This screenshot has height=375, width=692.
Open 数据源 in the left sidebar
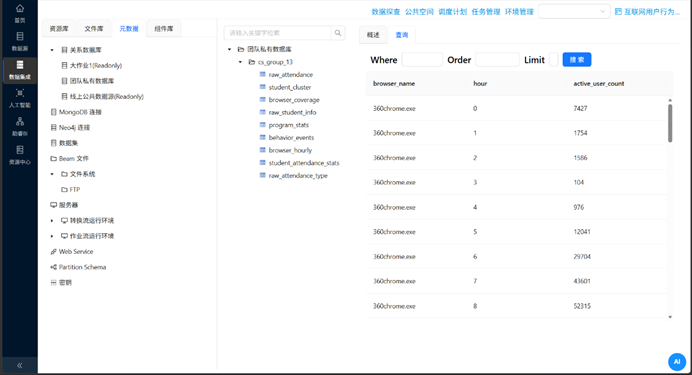click(20, 41)
